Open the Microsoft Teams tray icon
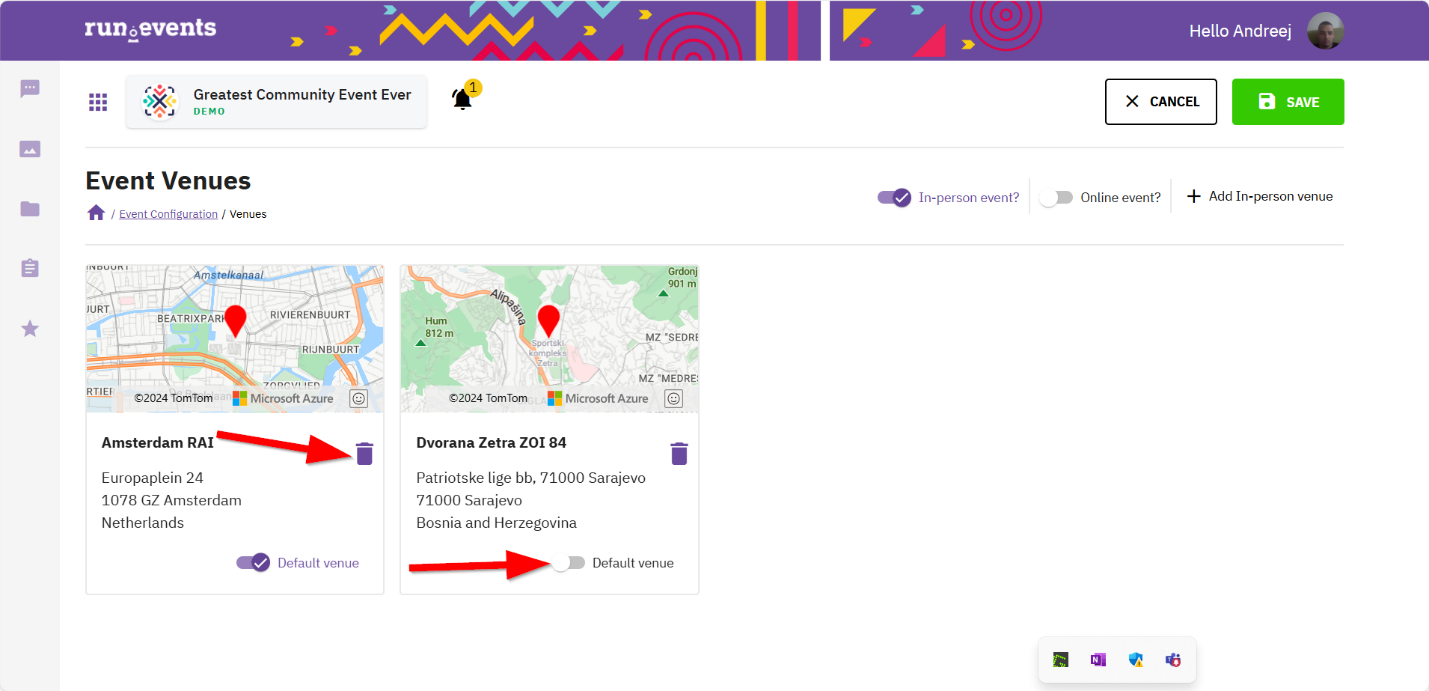This screenshot has width=1429, height=691. coord(1173,660)
